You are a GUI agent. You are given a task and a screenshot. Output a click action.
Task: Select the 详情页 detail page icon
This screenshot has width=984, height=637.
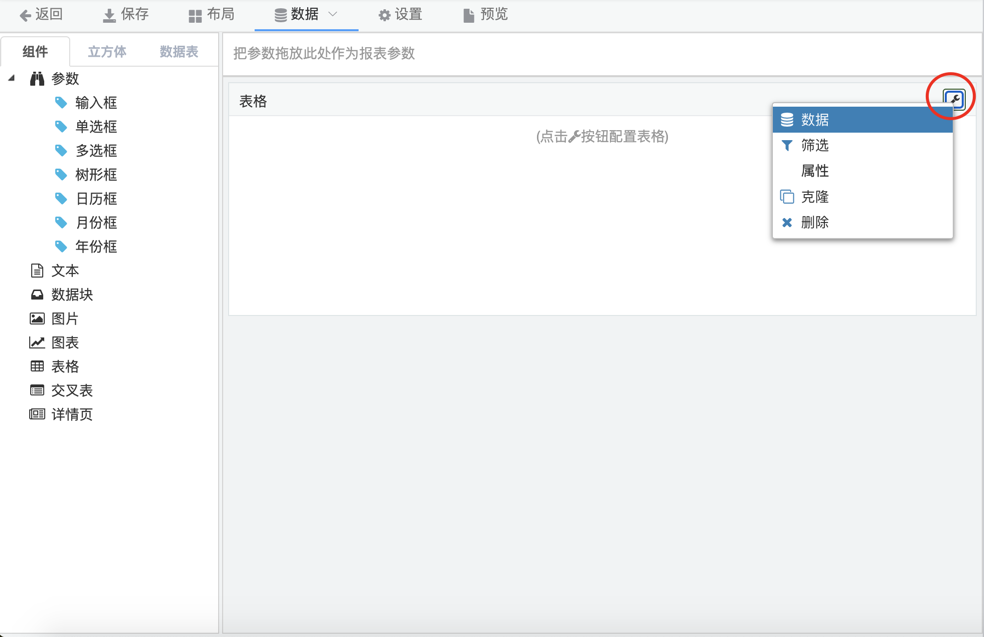click(x=37, y=415)
